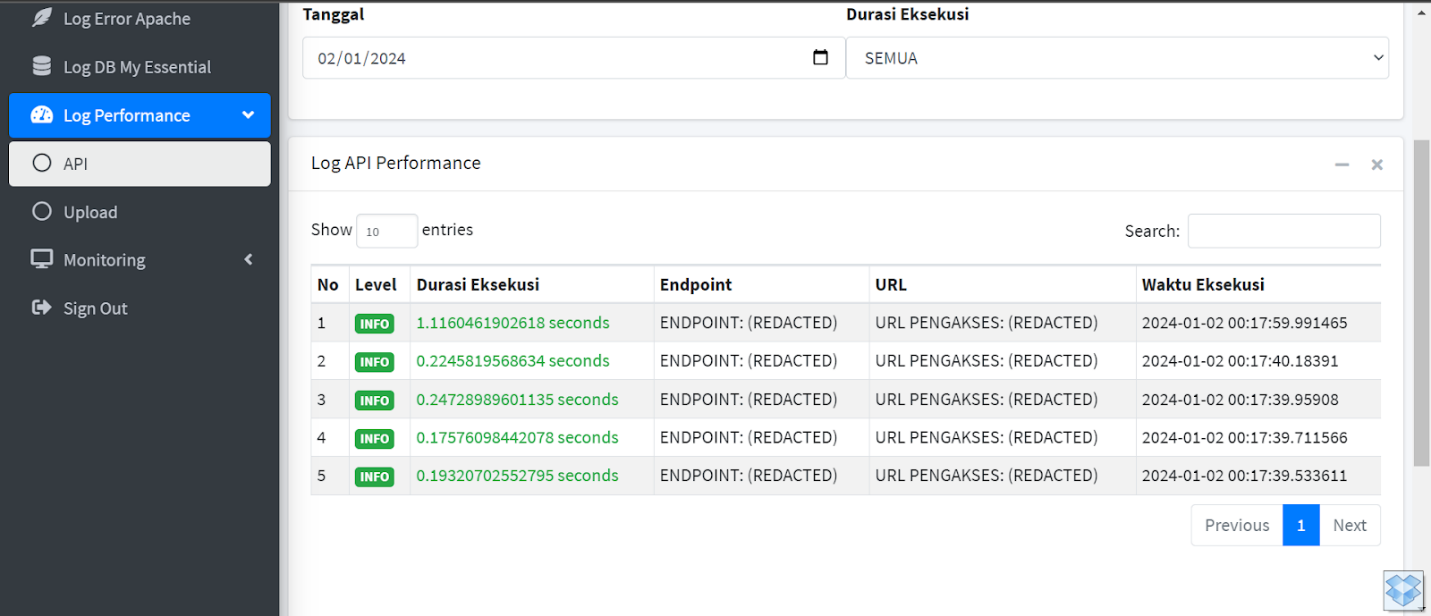1431x616 pixels.
Task: Click duration 0.17576098442078 seconds
Action: (x=517, y=437)
